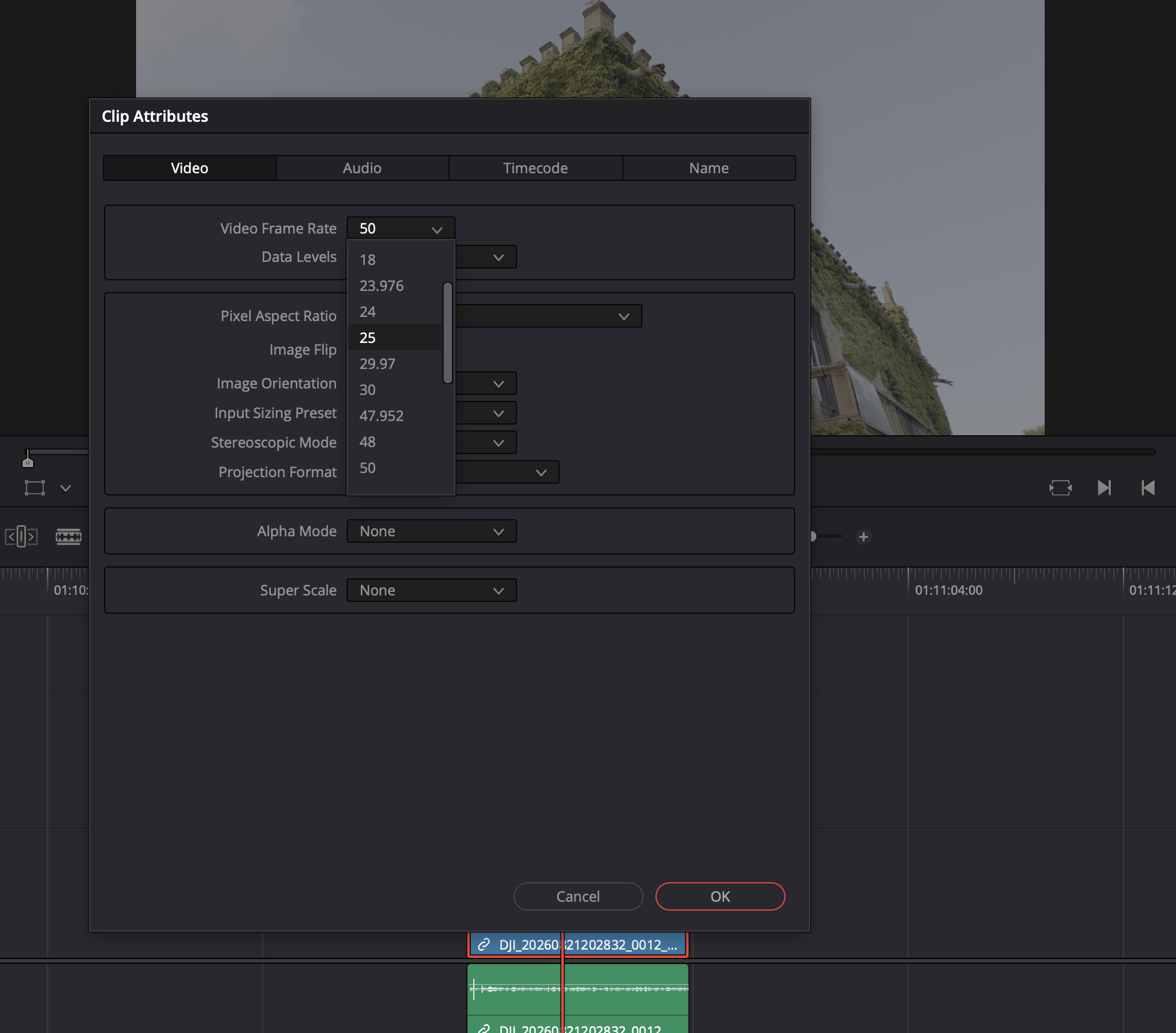Click the previous clip skip icon
Screen dimensions: 1176x1033
click(x=1148, y=488)
